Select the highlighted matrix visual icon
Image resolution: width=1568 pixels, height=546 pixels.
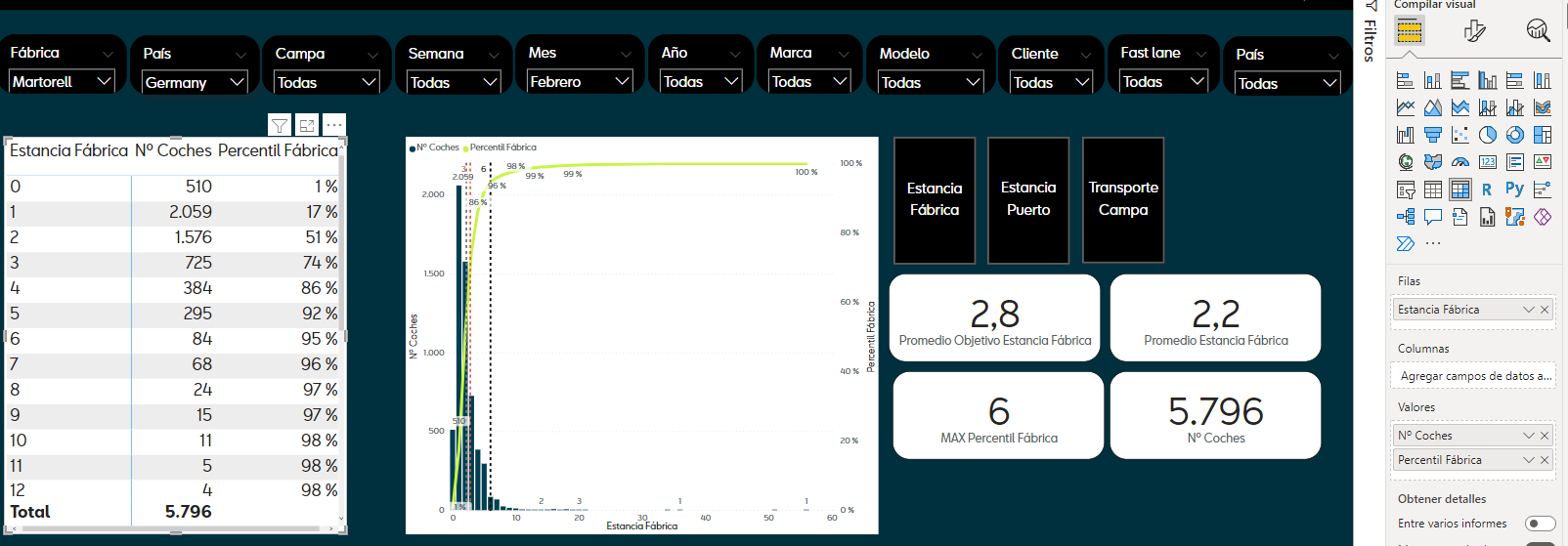click(x=1460, y=189)
